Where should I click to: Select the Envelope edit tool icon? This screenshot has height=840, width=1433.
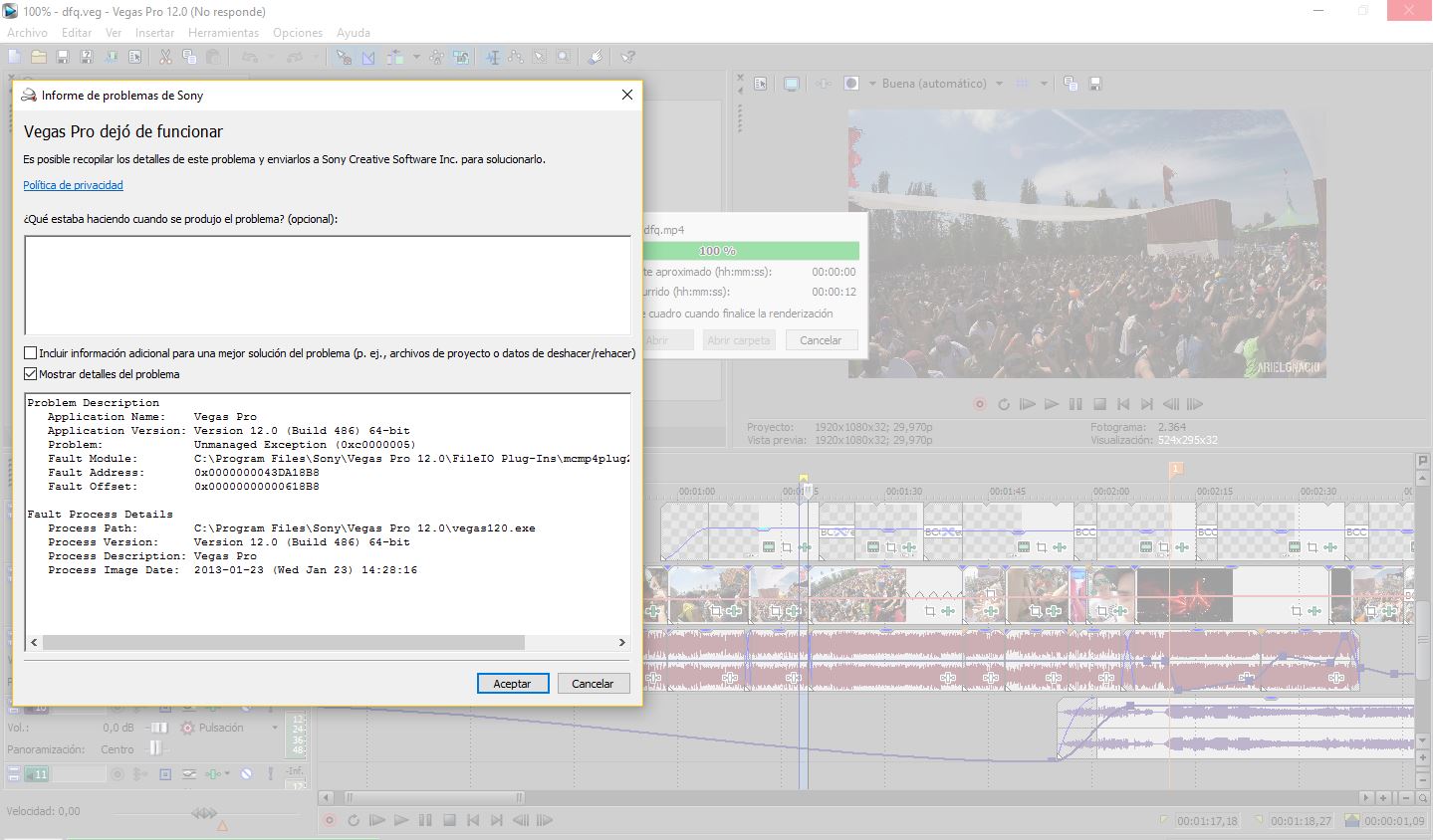pyautogui.click(x=516, y=57)
